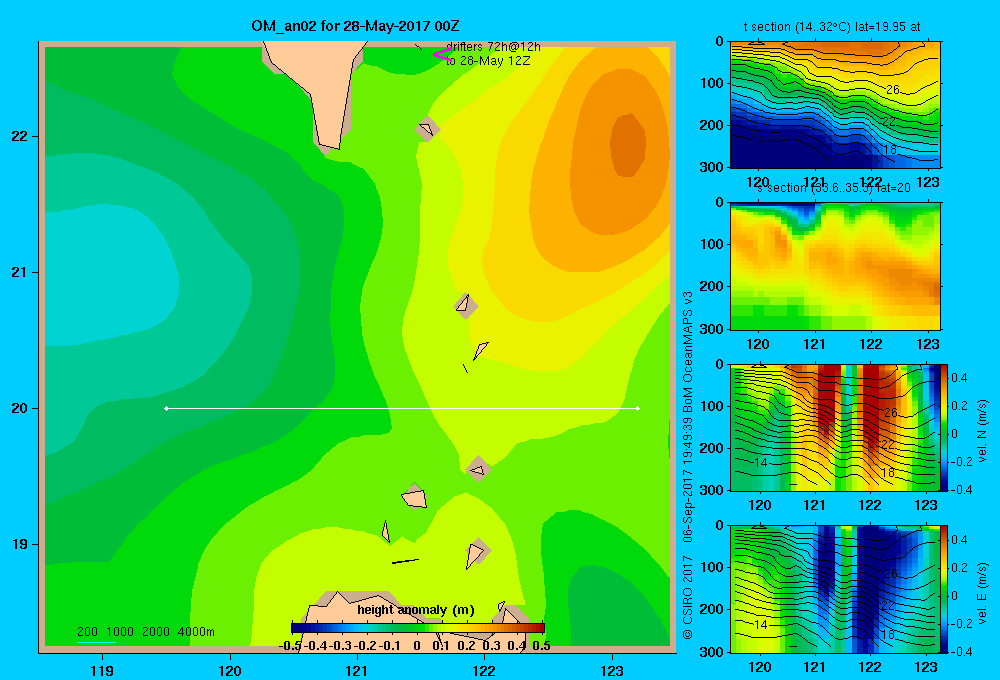The image size is (1000, 680).
Task: Click latitude label 21 on main map
Action: point(20,272)
